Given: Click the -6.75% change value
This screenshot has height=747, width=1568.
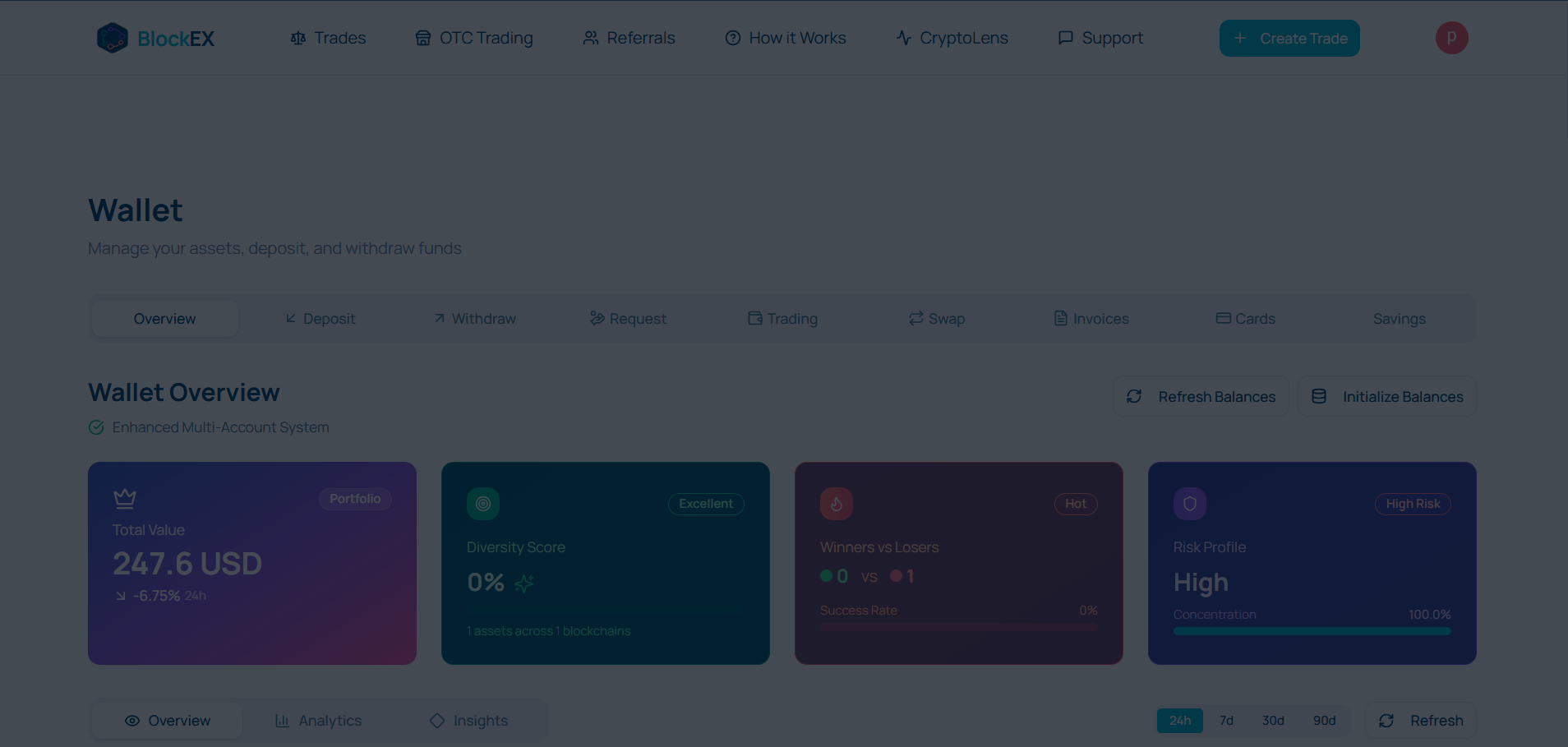Looking at the screenshot, I should [156, 596].
